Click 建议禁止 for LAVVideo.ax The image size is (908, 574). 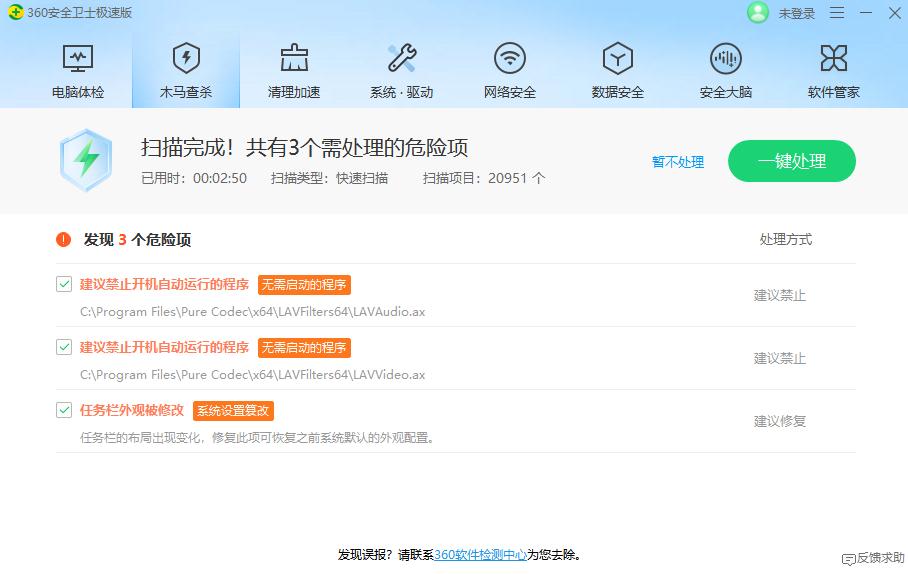tap(779, 359)
